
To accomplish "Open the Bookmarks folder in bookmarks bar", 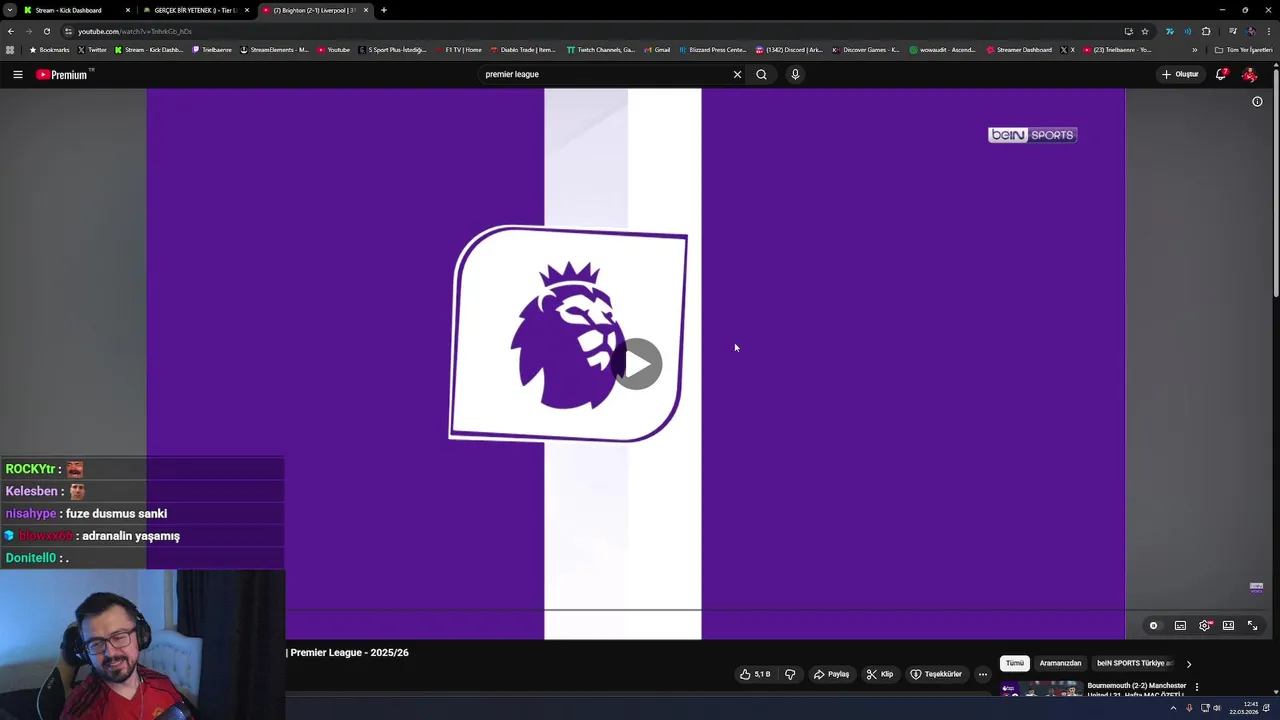I will (x=50, y=50).
